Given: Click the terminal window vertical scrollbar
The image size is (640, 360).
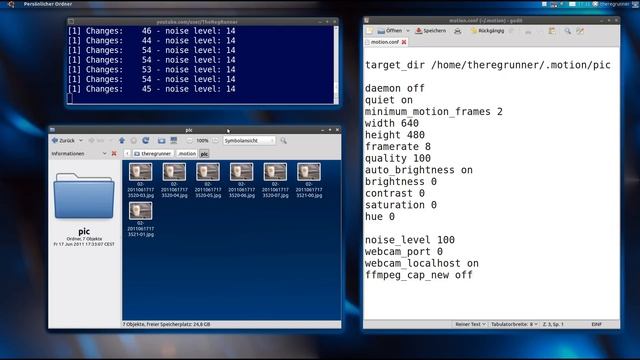Looking at the screenshot, I should coord(336,64).
